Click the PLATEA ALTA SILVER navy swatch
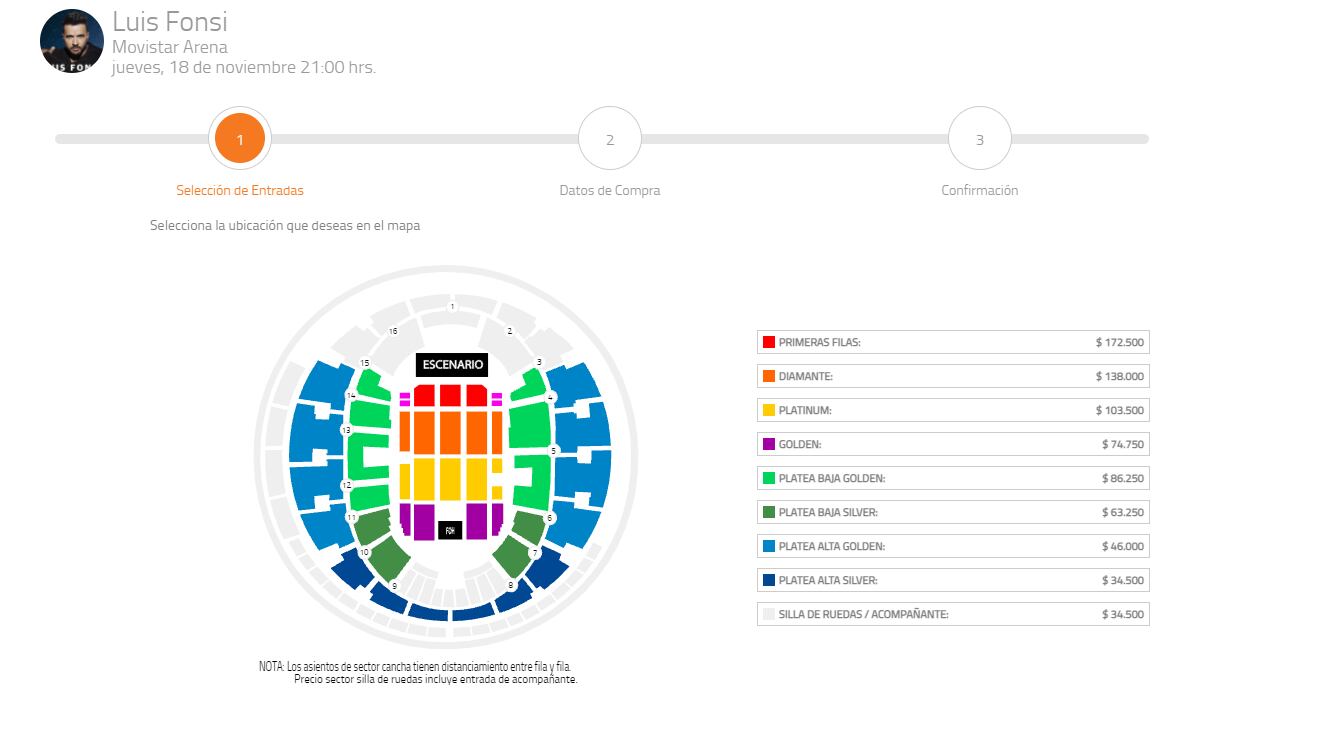Screen dimensions: 1328x744 tap(769, 580)
